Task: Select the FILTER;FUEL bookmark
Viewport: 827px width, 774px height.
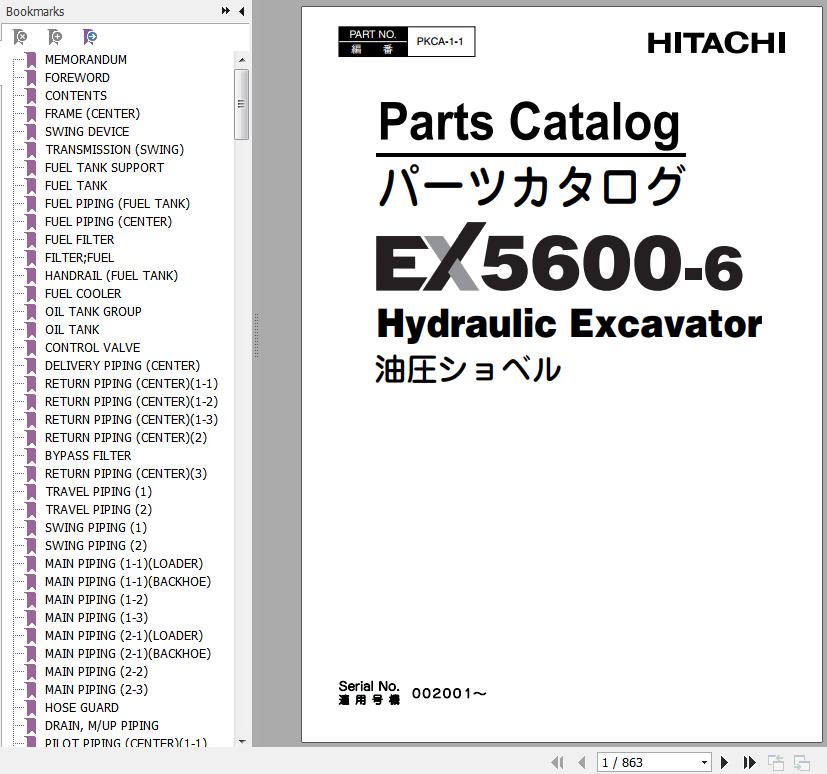Action: pos(79,257)
